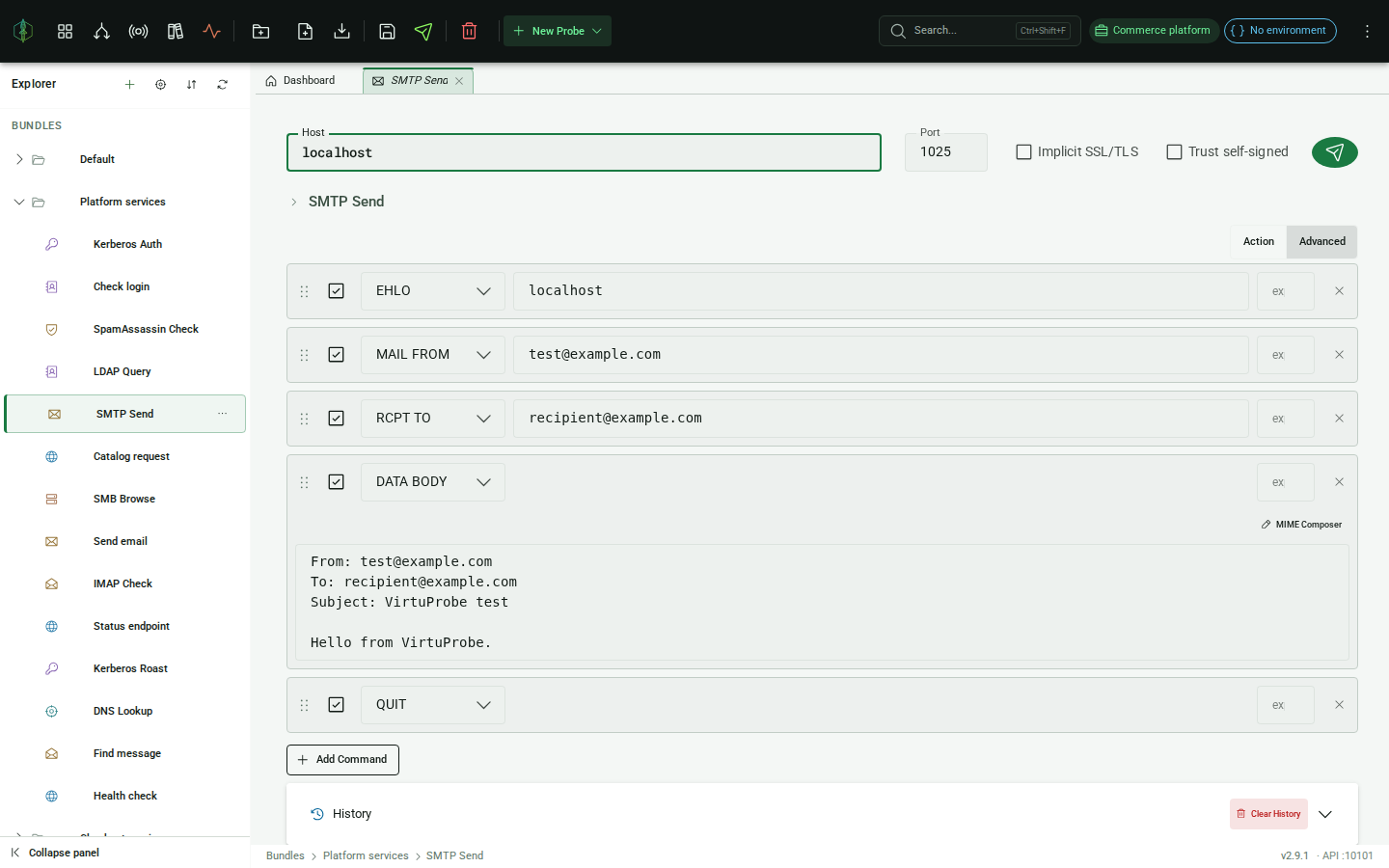Uncheck the EHLO command checkbox
Image resolution: width=1389 pixels, height=868 pixels.
pyautogui.click(x=336, y=291)
